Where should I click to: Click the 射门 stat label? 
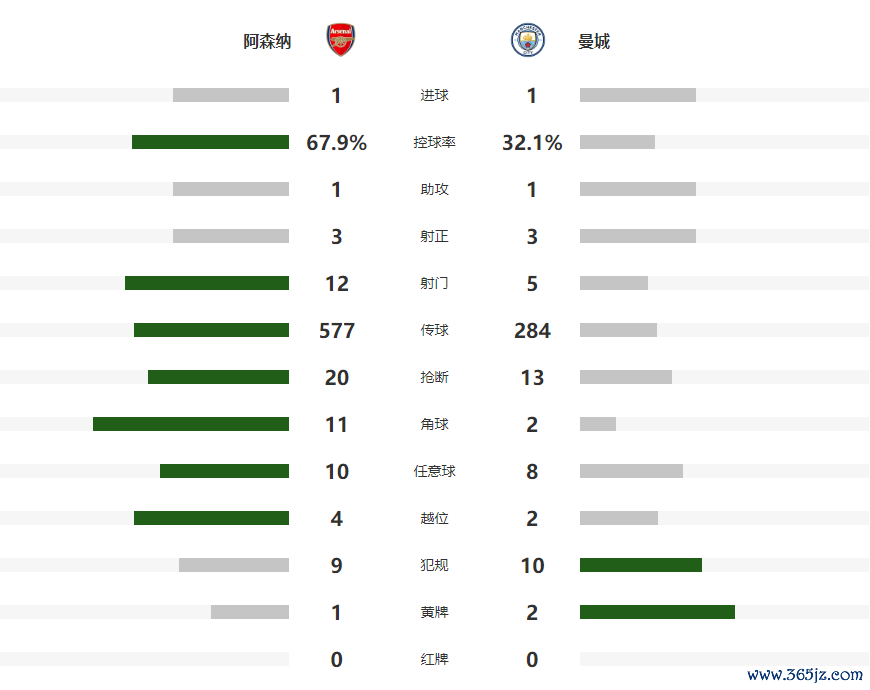point(434,284)
